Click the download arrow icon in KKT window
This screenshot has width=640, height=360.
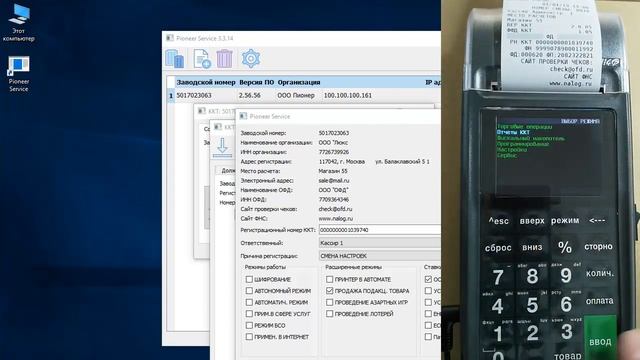pyautogui.click(x=222, y=148)
